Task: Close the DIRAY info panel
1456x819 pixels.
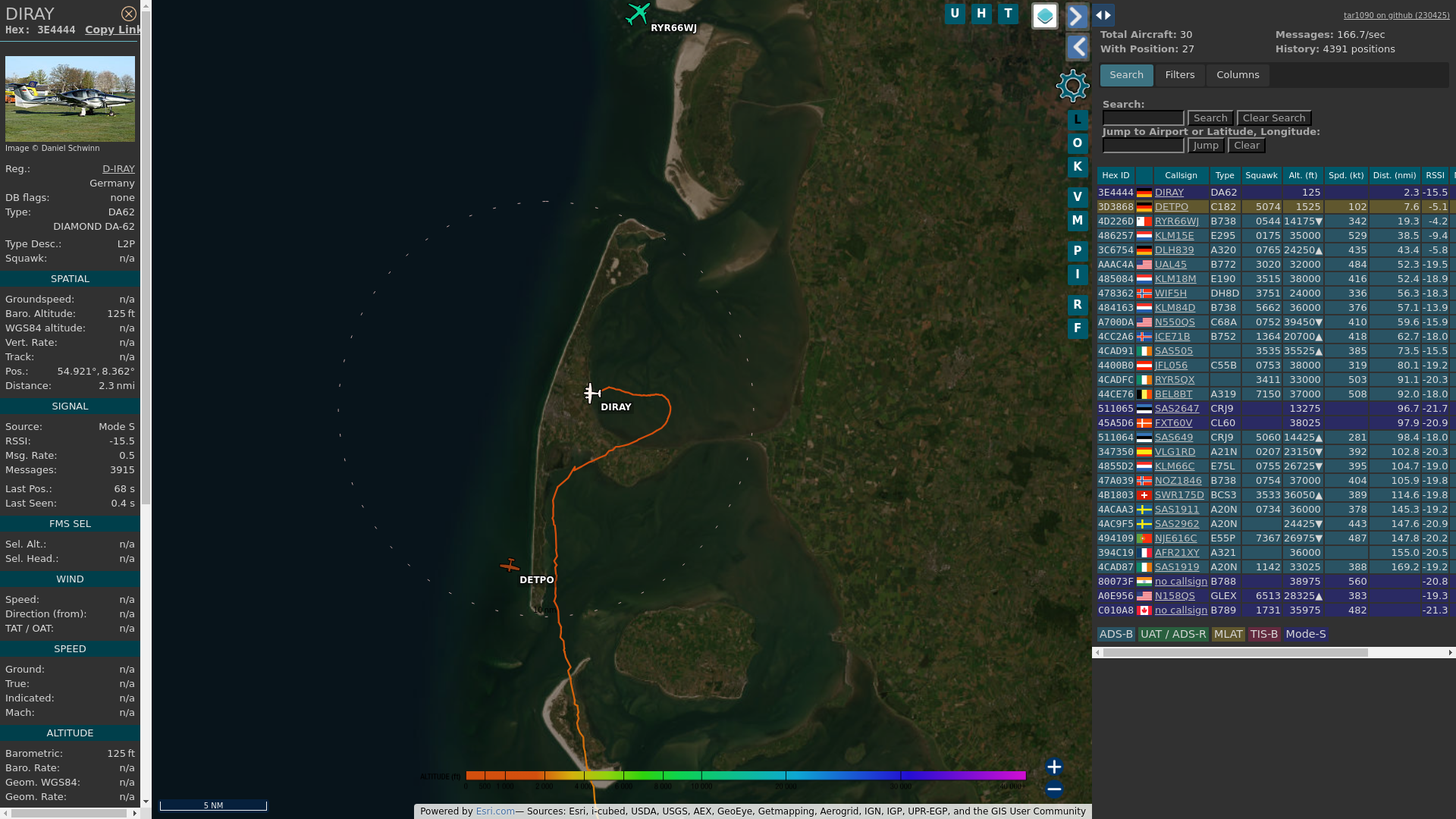Action: point(129,14)
